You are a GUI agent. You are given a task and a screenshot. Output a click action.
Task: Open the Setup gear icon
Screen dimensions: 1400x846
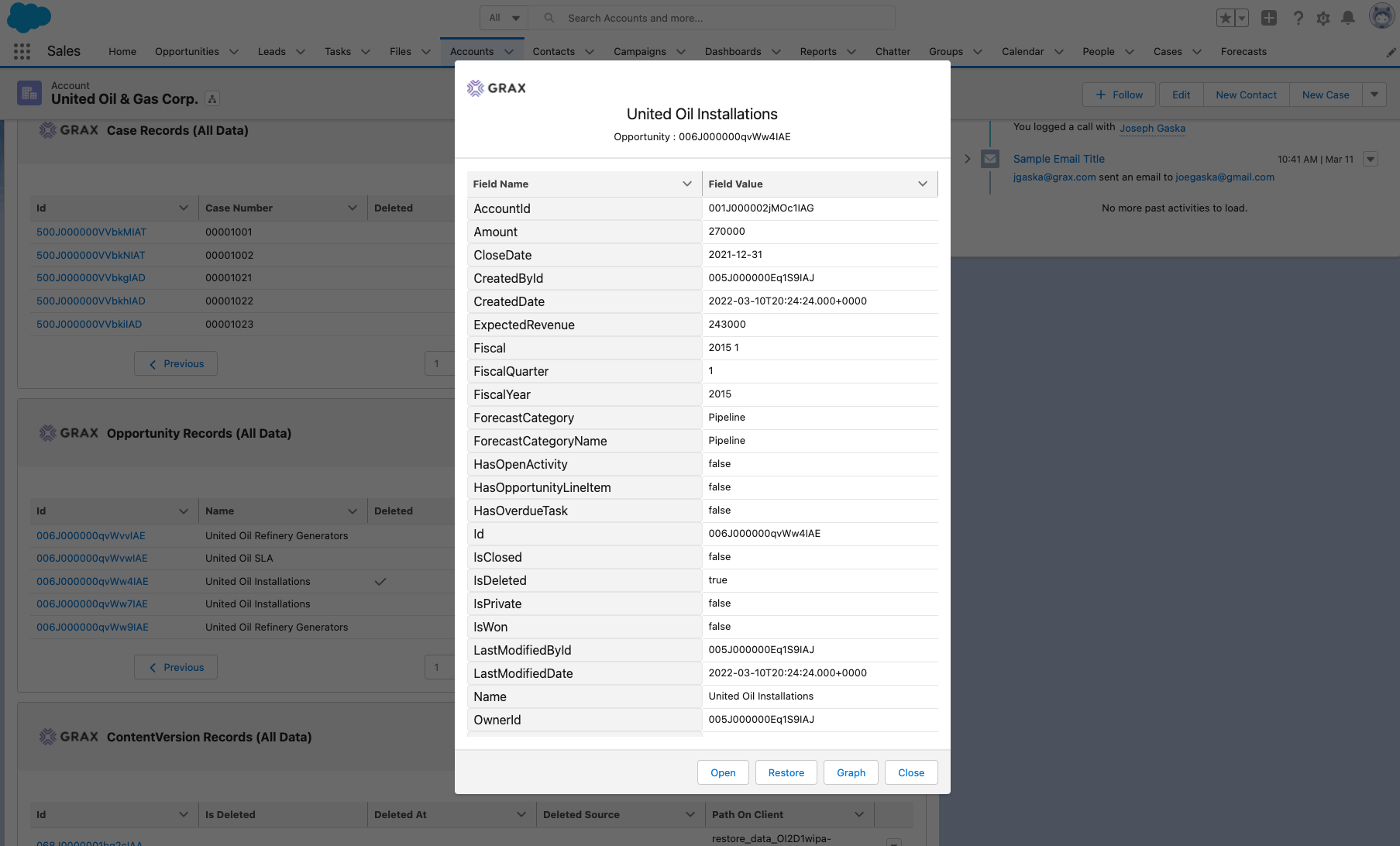1323,18
